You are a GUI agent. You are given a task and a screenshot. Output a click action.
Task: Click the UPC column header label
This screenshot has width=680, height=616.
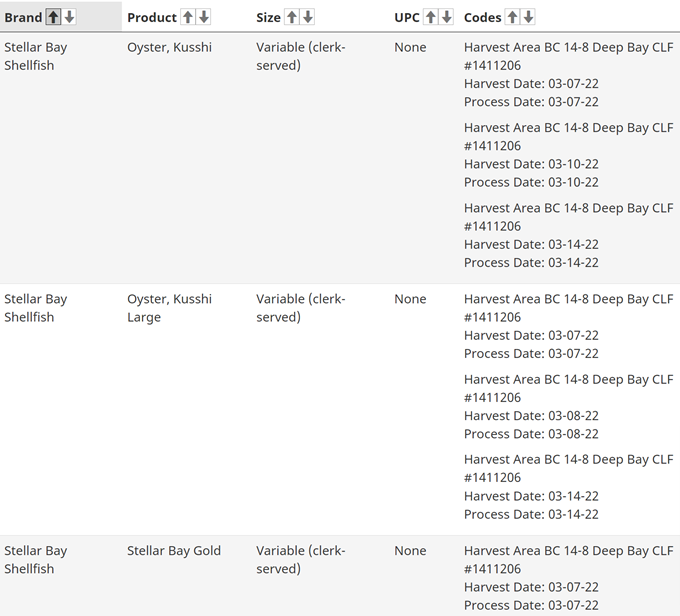click(x=407, y=17)
